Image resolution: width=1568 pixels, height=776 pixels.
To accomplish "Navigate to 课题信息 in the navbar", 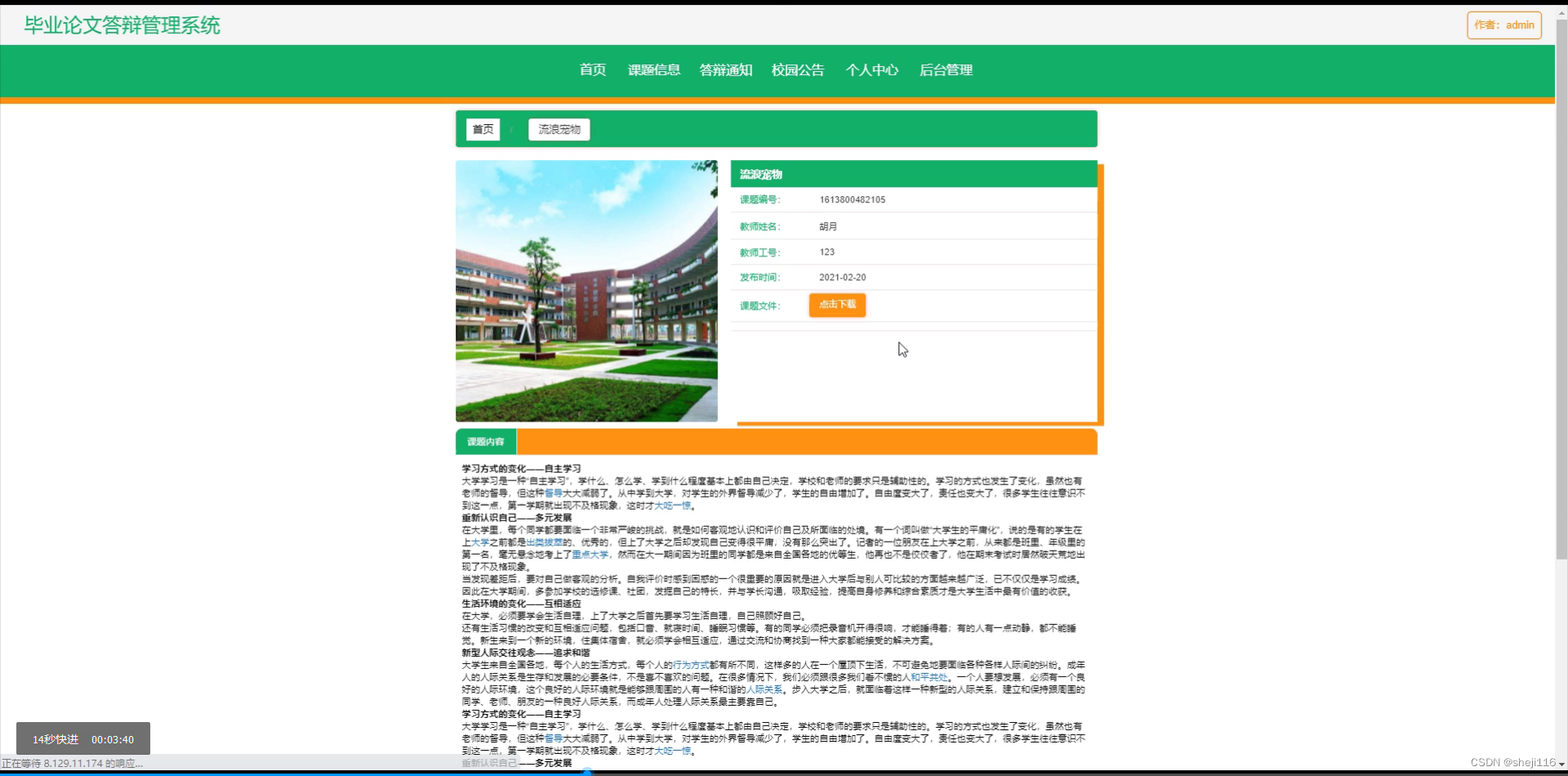I will point(653,70).
